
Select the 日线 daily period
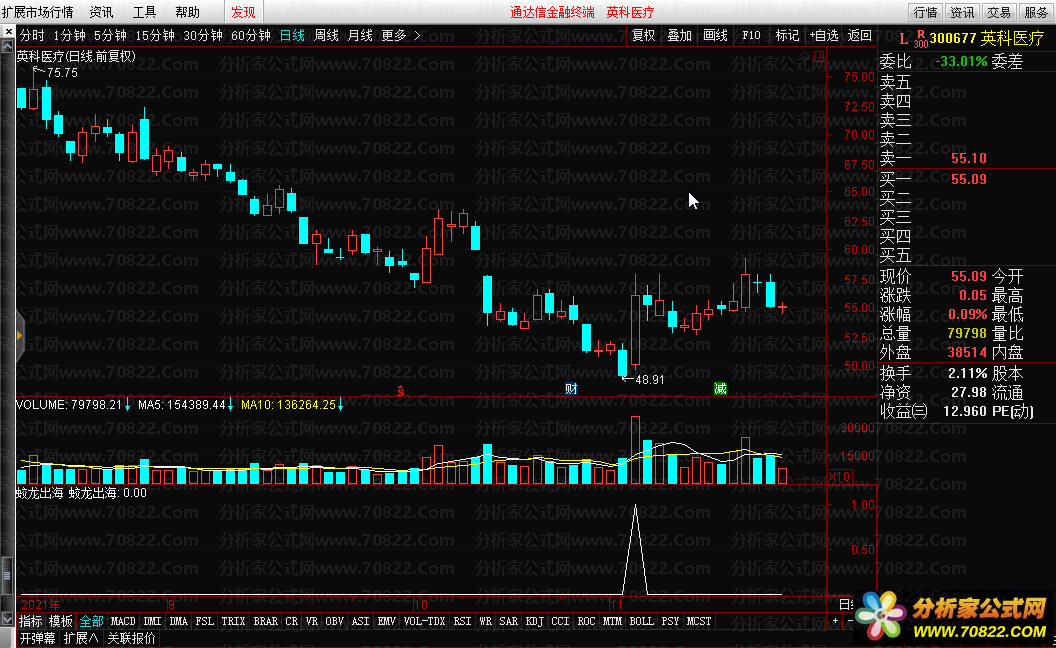[292, 36]
